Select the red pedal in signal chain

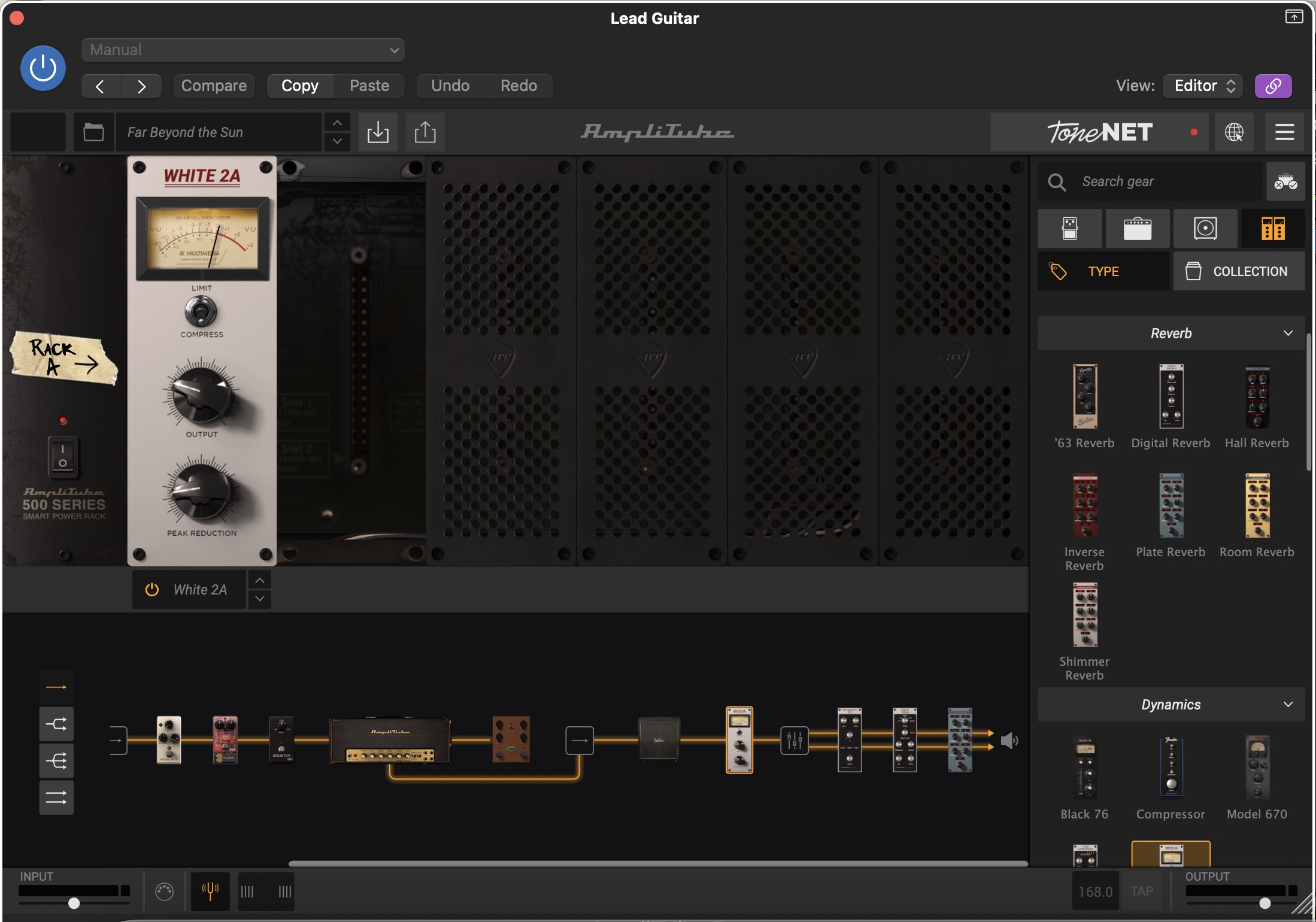click(225, 740)
